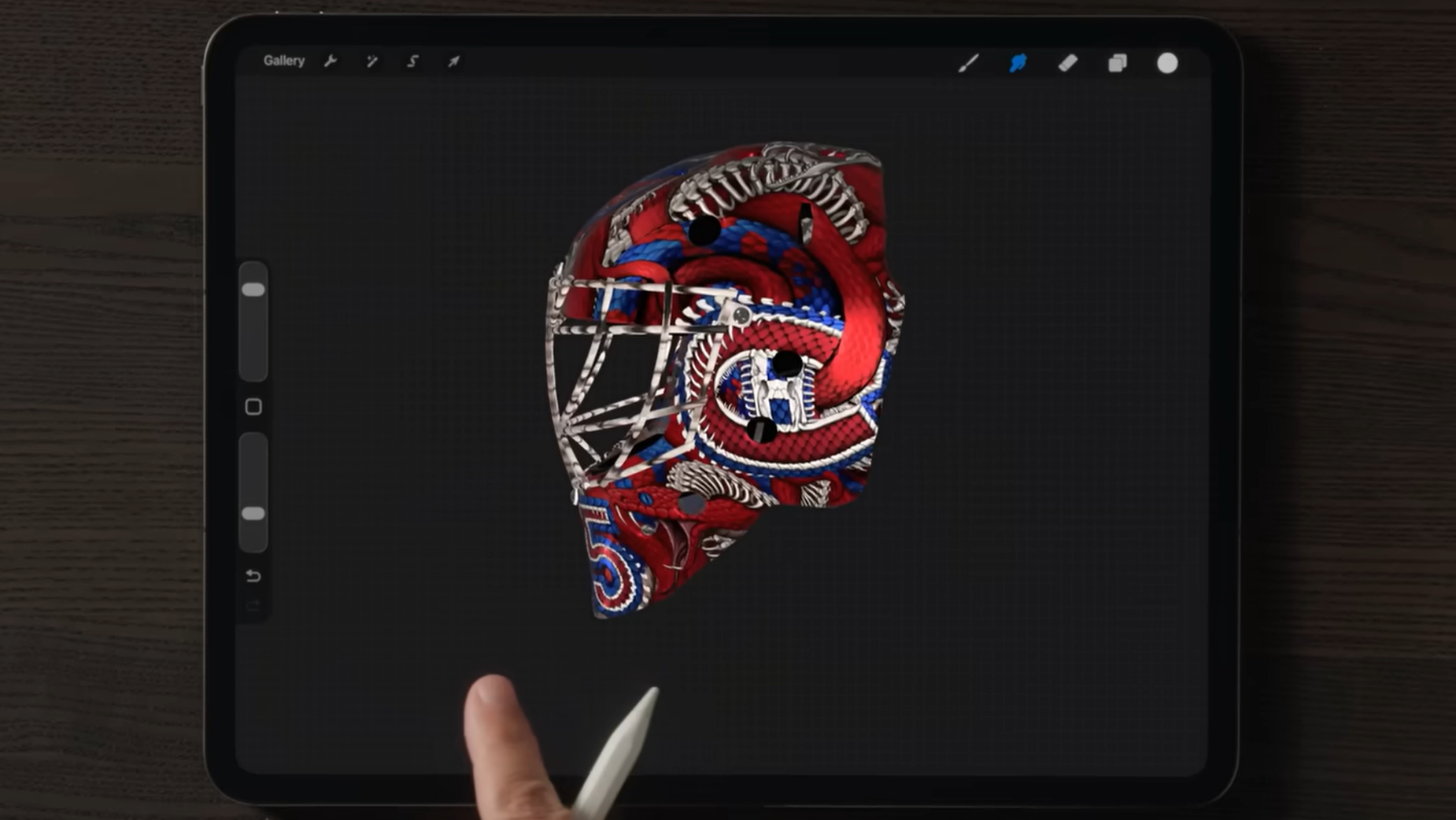Switch to the Eraser tool
The image size is (1456, 820).
pyautogui.click(x=1068, y=63)
